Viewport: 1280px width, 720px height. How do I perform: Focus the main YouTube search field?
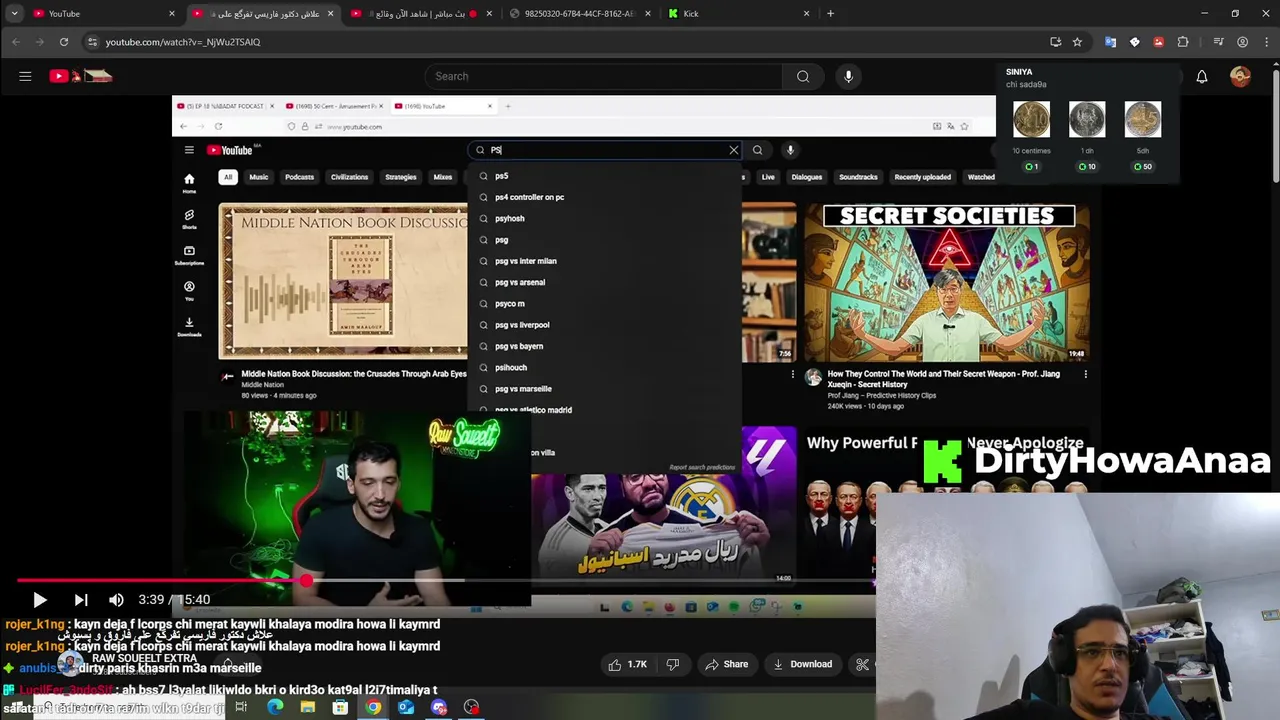[x=603, y=76]
